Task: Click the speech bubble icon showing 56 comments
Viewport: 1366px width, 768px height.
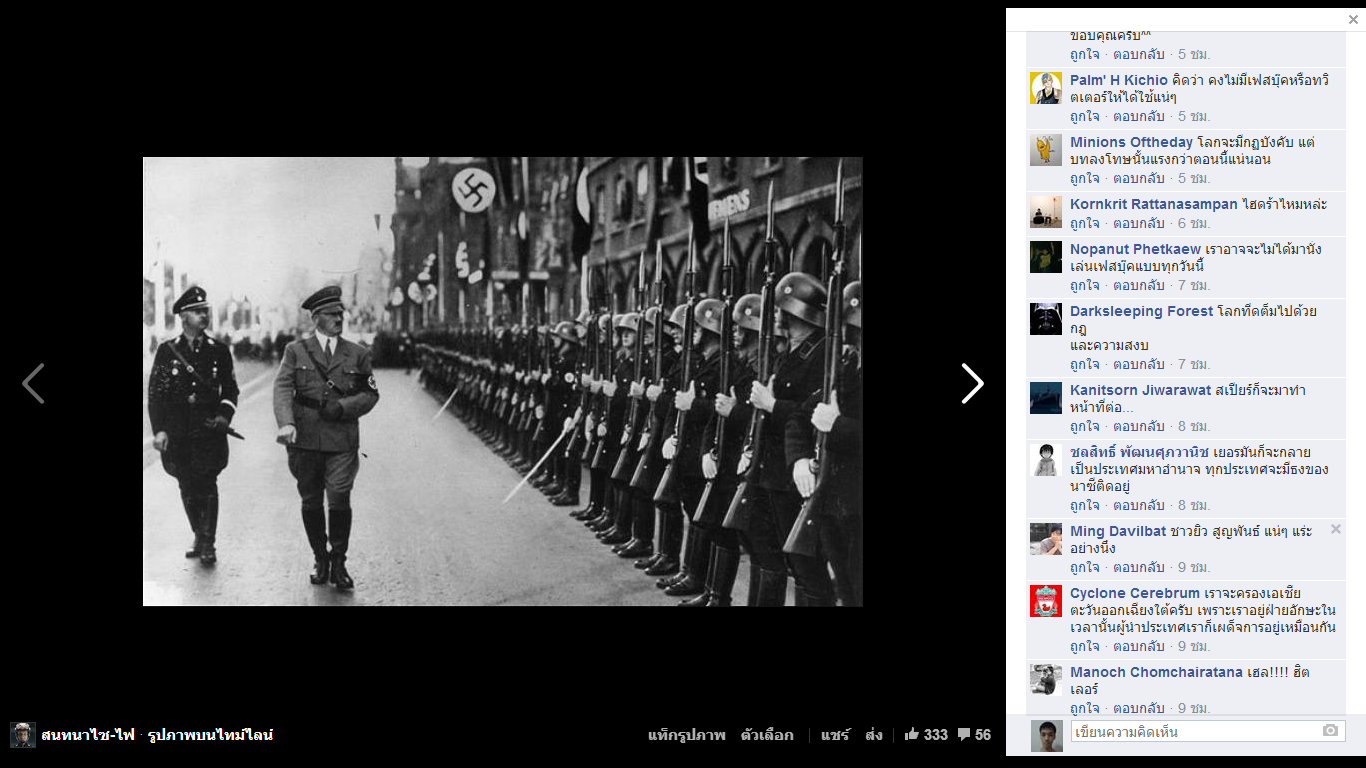Action: (964, 735)
